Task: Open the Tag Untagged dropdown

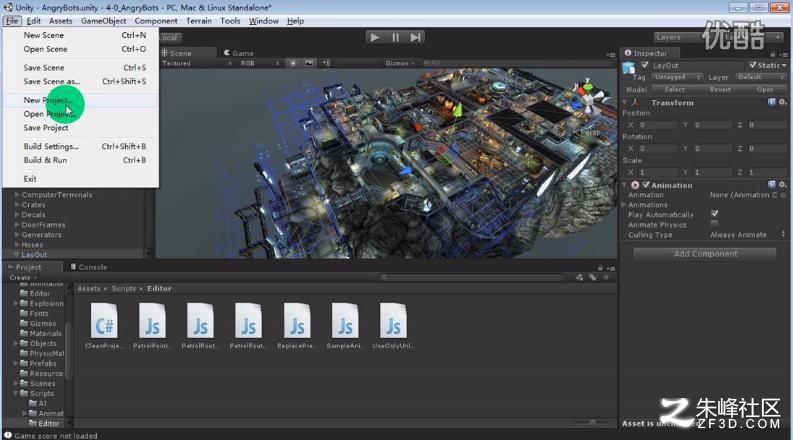Action: (x=677, y=77)
